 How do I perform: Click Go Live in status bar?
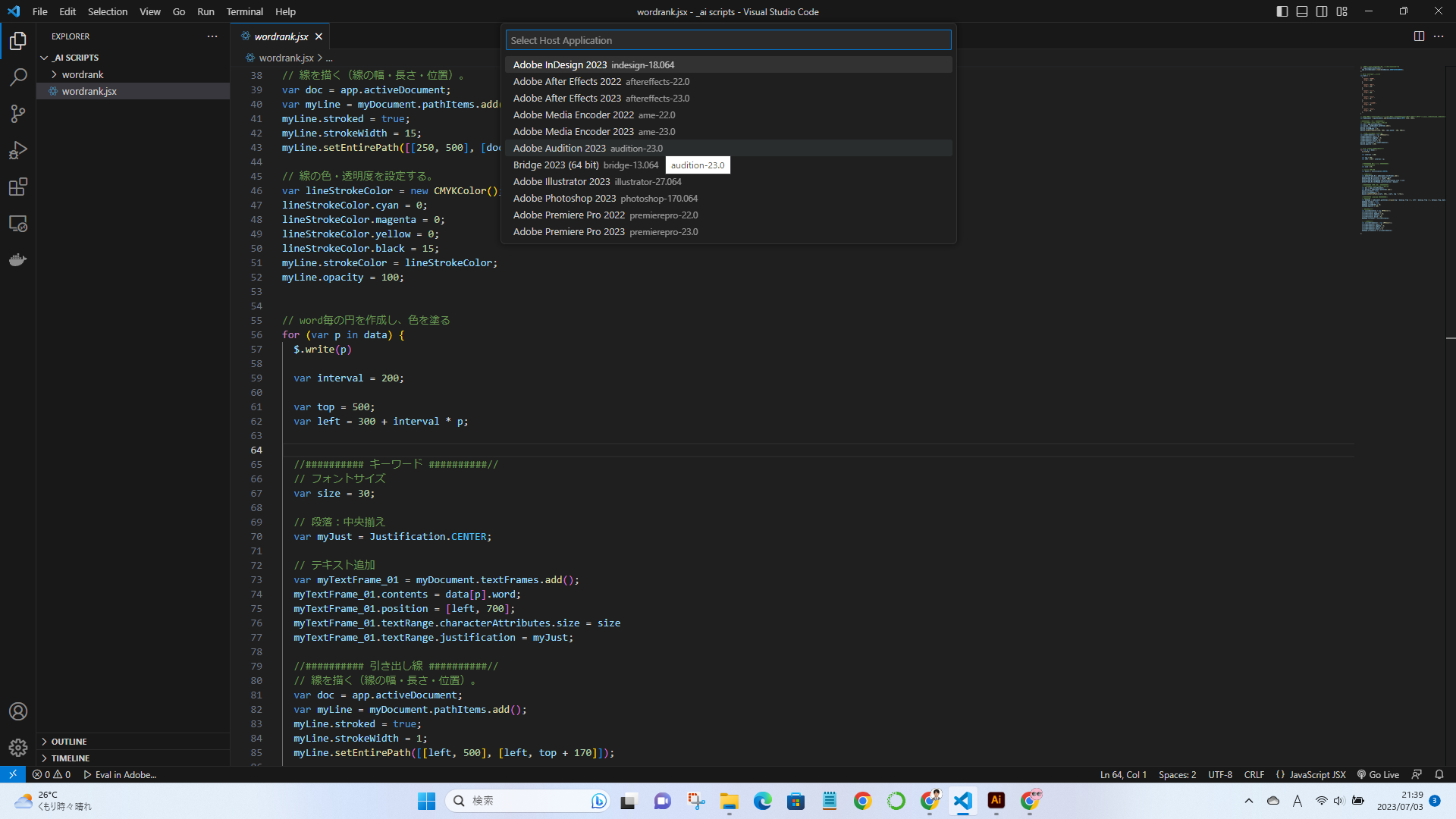[x=1378, y=775]
